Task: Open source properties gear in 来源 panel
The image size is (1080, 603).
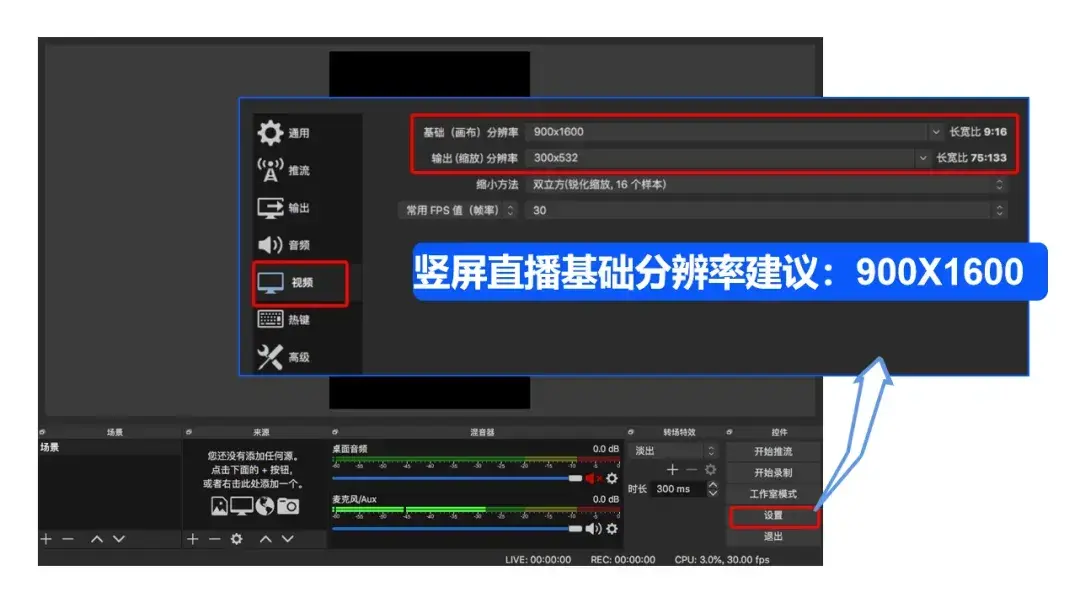Action: pyautogui.click(x=237, y=539)
